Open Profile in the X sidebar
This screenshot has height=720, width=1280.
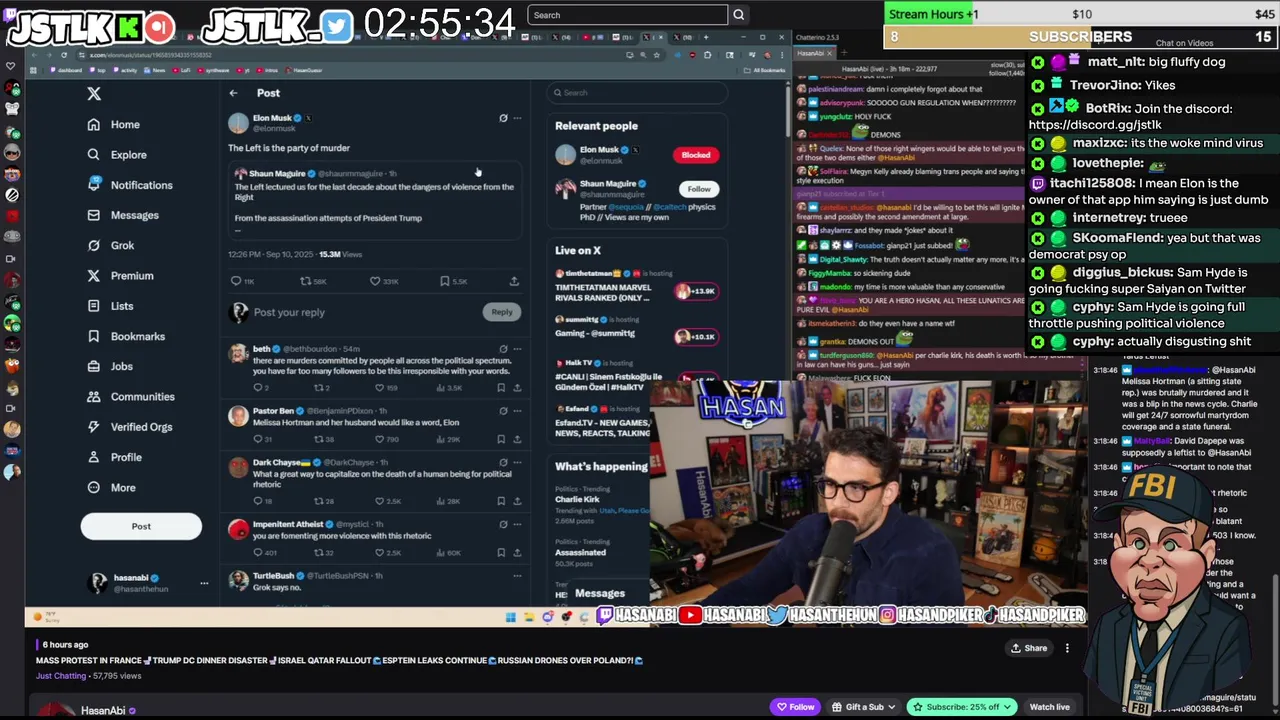click(x=114, y=457)
